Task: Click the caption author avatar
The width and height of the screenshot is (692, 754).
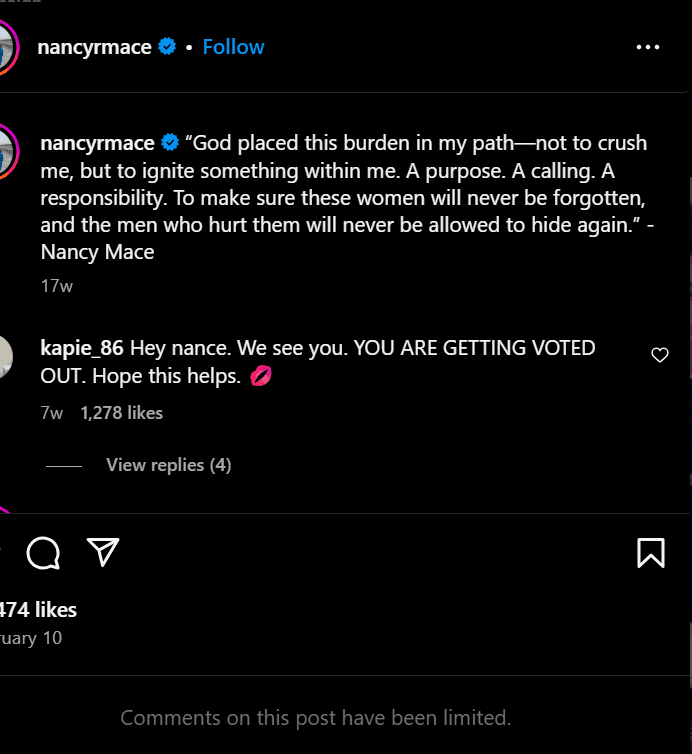Action: [7, 151]
